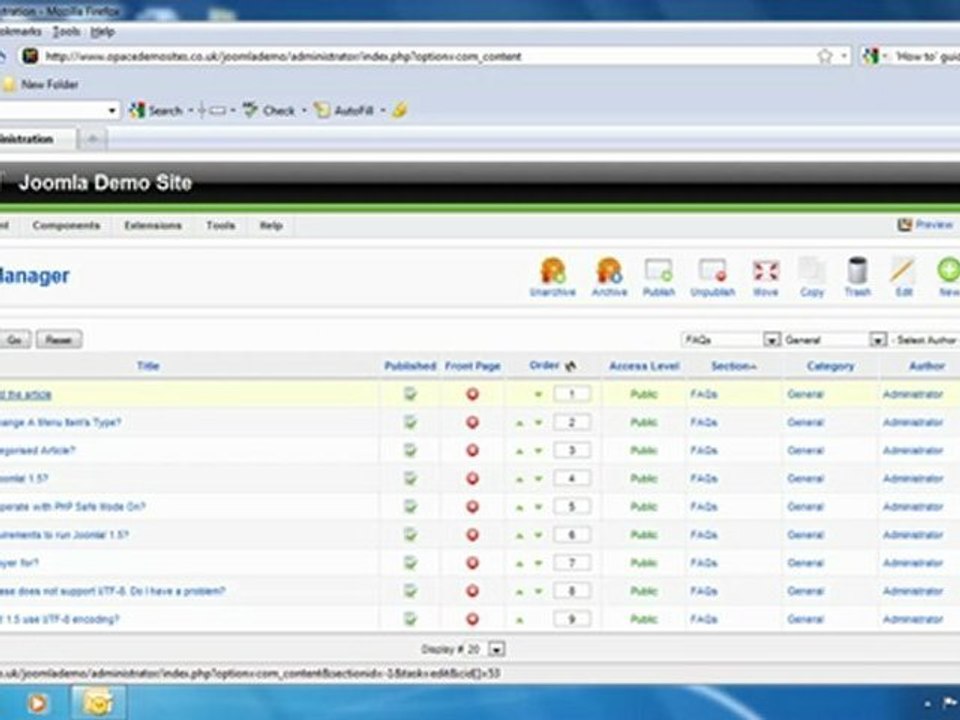Open the new tab button
Image resolution: width=960 pixels, height=720 pixels.
pyautogui.click(x=92, y=139)
